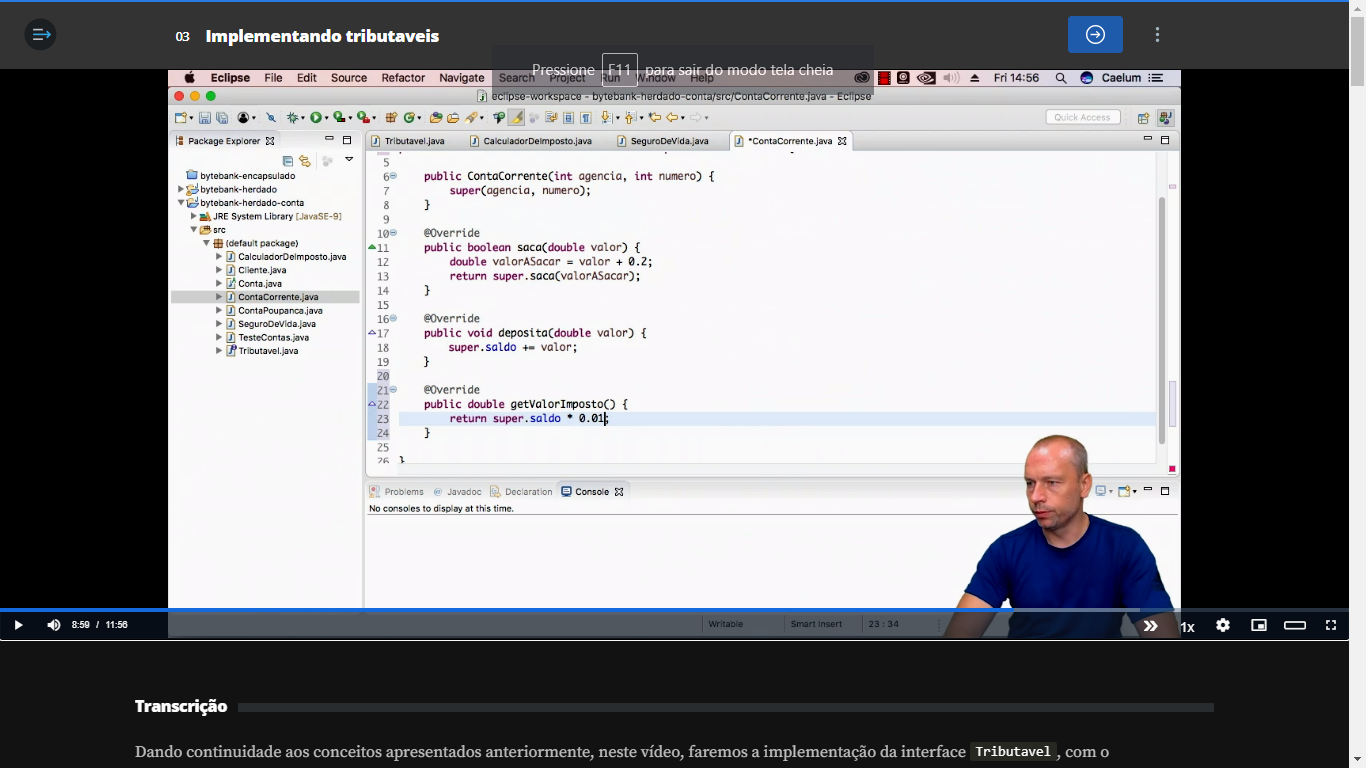The width and height of the screenshot is (1366, 768).
Task: Click the Apple menu icon
Action: (x=189, y=78)
